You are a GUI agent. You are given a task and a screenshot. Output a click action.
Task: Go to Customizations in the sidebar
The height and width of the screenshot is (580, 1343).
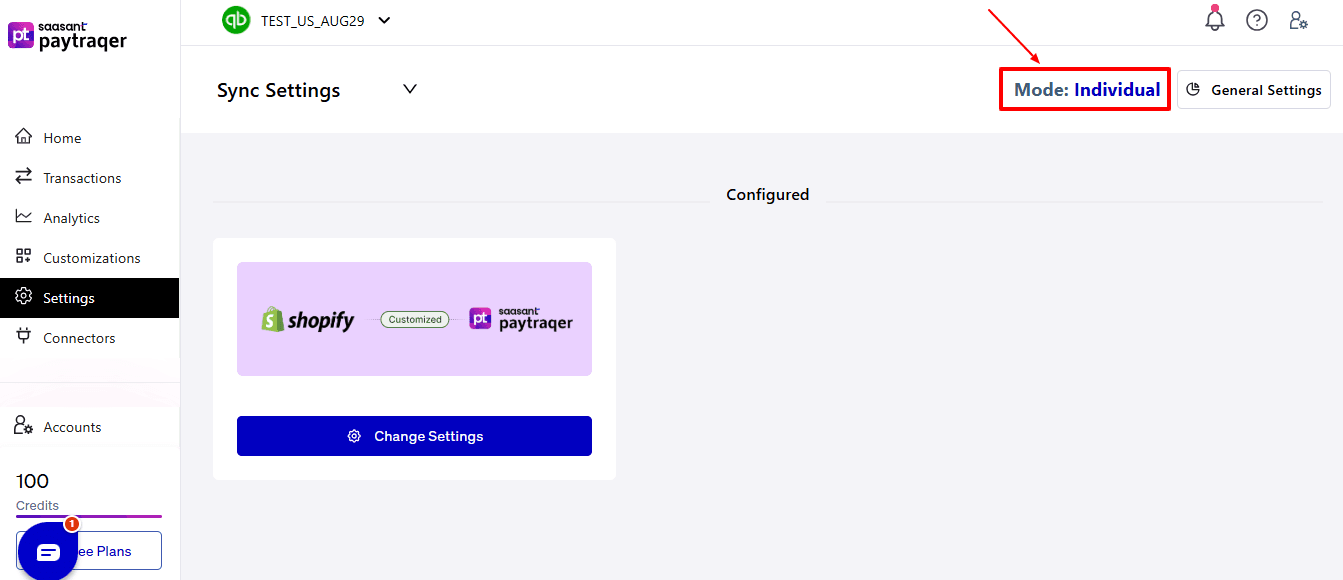coord(91,258)
